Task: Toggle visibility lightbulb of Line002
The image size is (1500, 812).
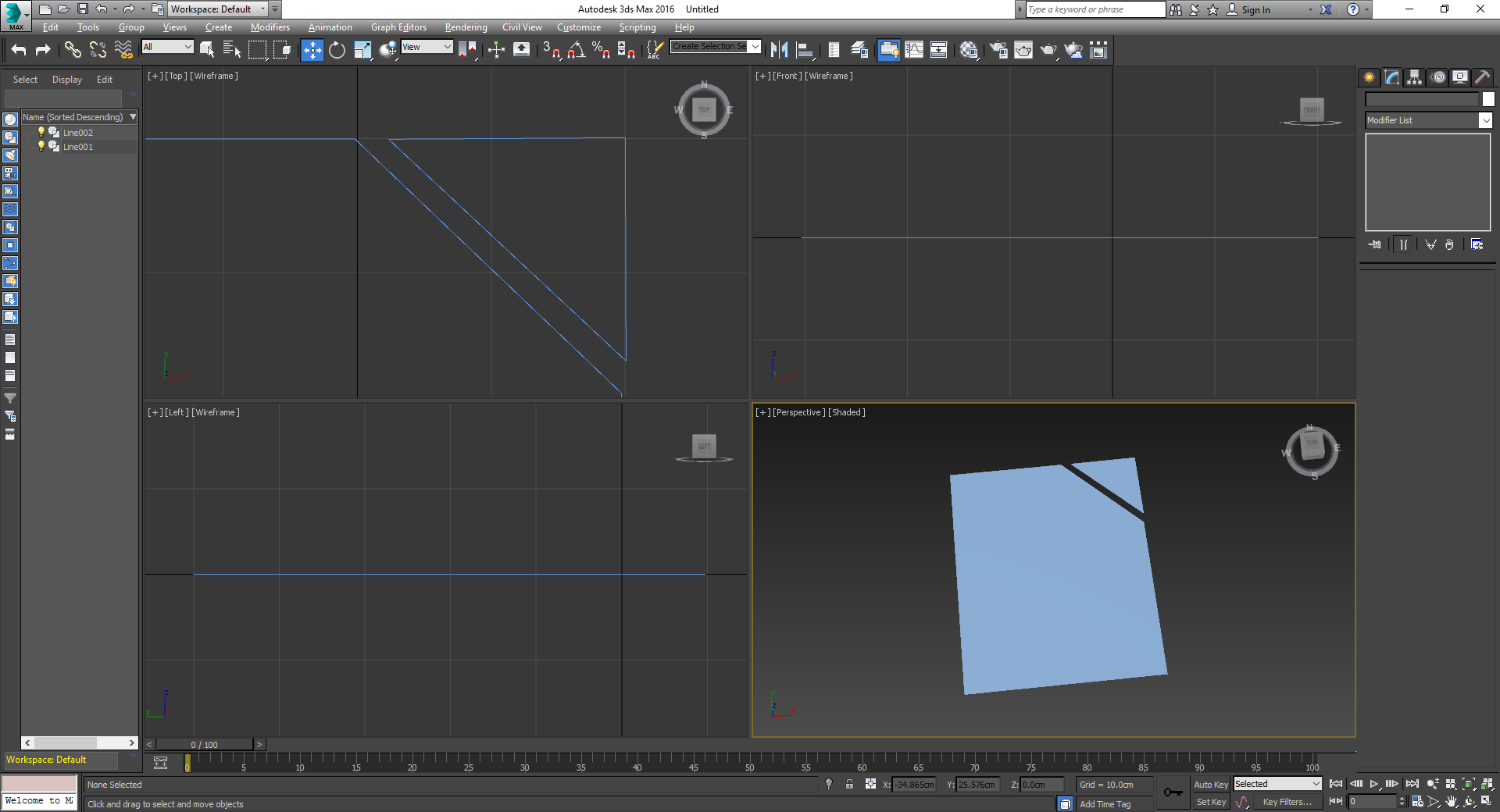Action: coord(41,133)
